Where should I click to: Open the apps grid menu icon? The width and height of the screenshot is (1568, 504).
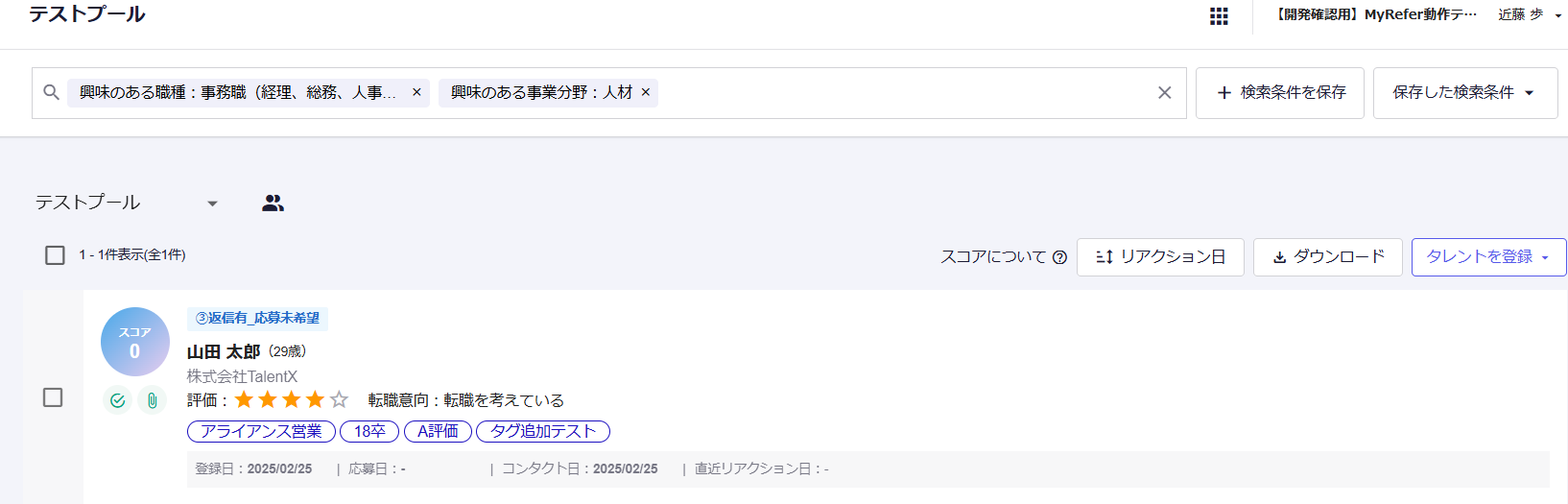pyautogui.click(x=1219, y=16)
